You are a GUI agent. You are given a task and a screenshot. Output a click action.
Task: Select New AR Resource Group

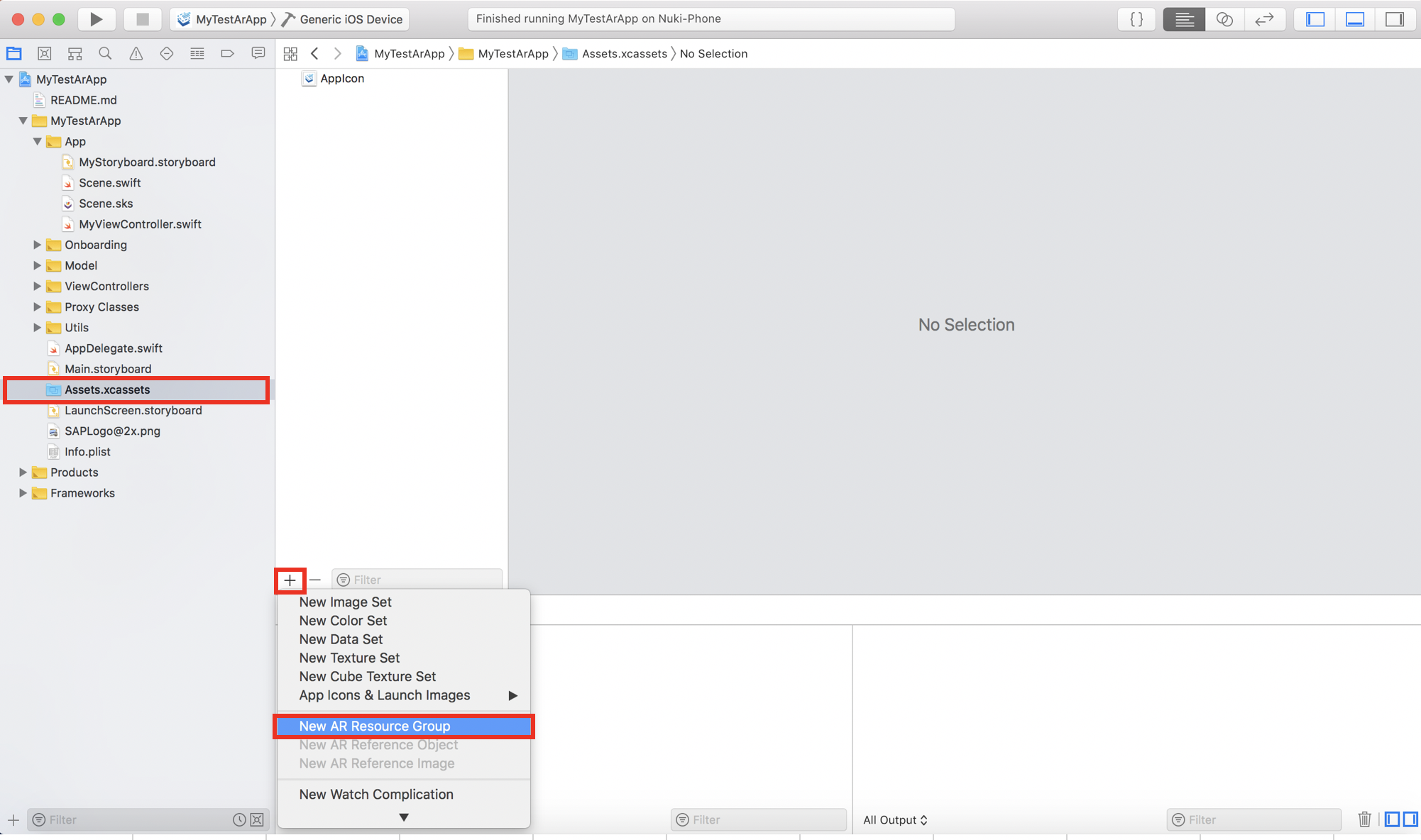(375, 726)
